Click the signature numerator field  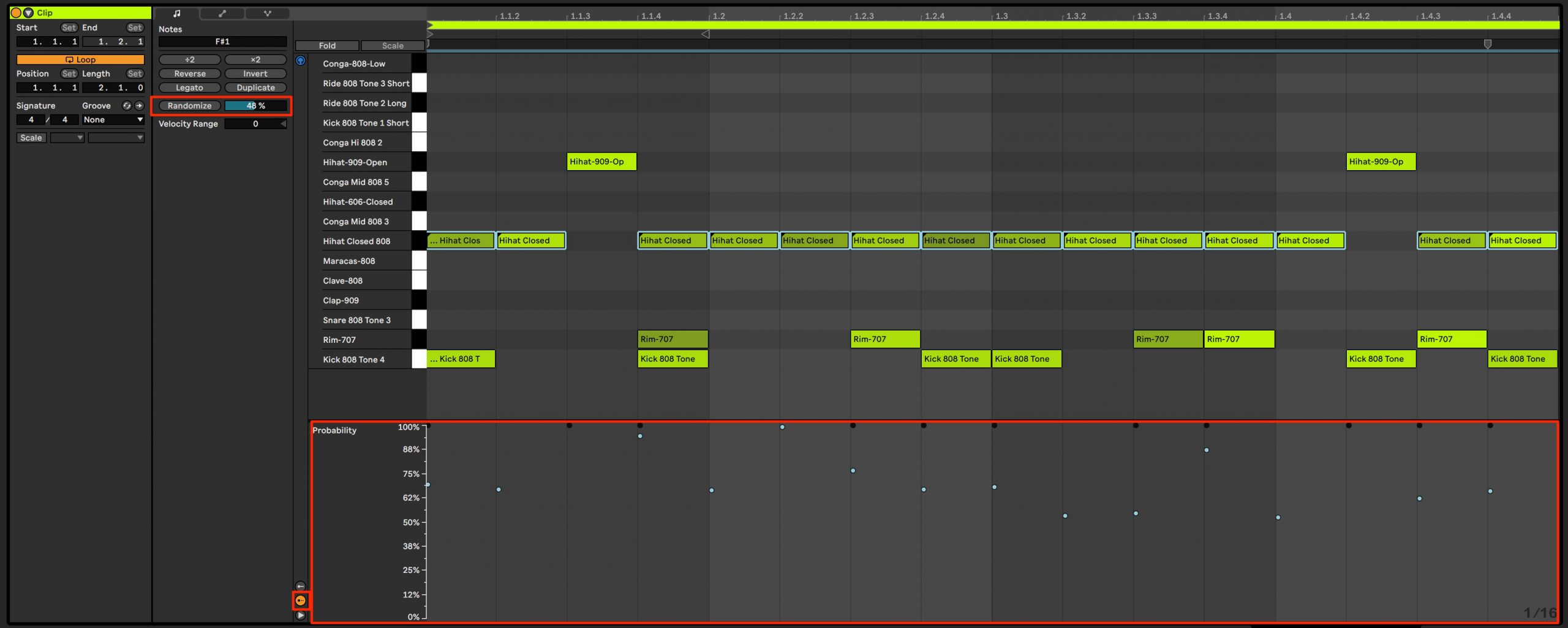click(x=31, y=120)
